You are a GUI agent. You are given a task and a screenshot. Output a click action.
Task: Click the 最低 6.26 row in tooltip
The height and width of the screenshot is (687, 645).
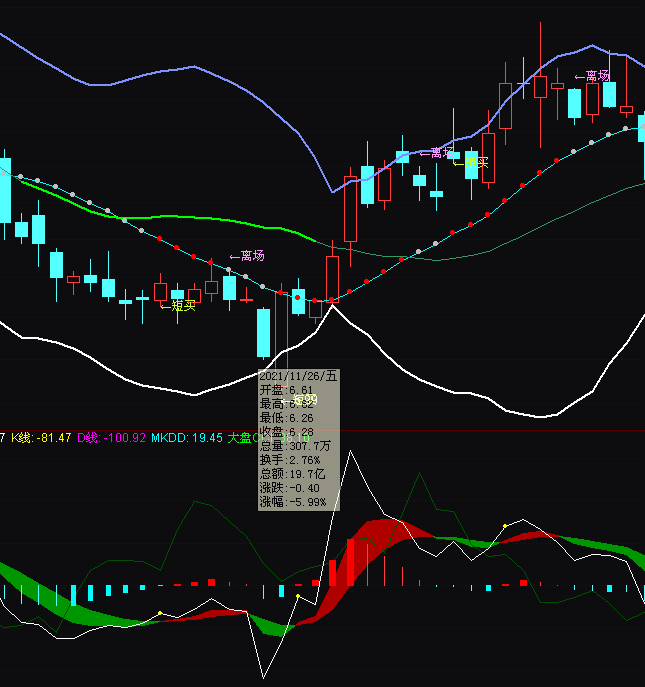point(286,418)
